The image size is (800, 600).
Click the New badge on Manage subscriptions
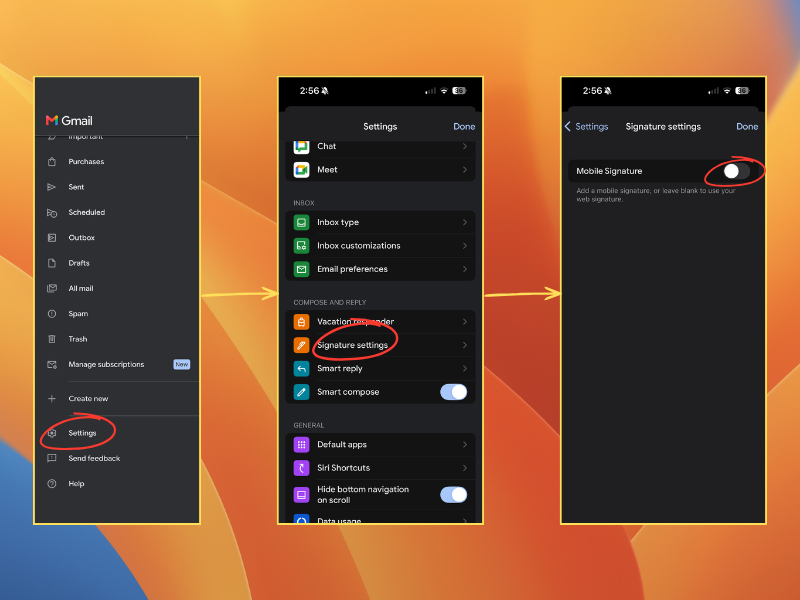point(182,364)
